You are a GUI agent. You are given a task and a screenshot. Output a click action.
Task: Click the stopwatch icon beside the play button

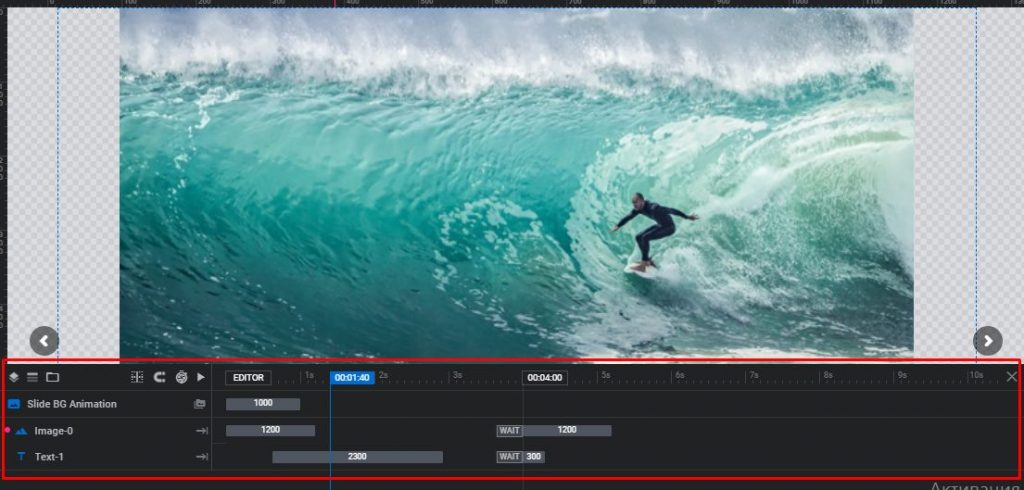click(x=181, y=377)
